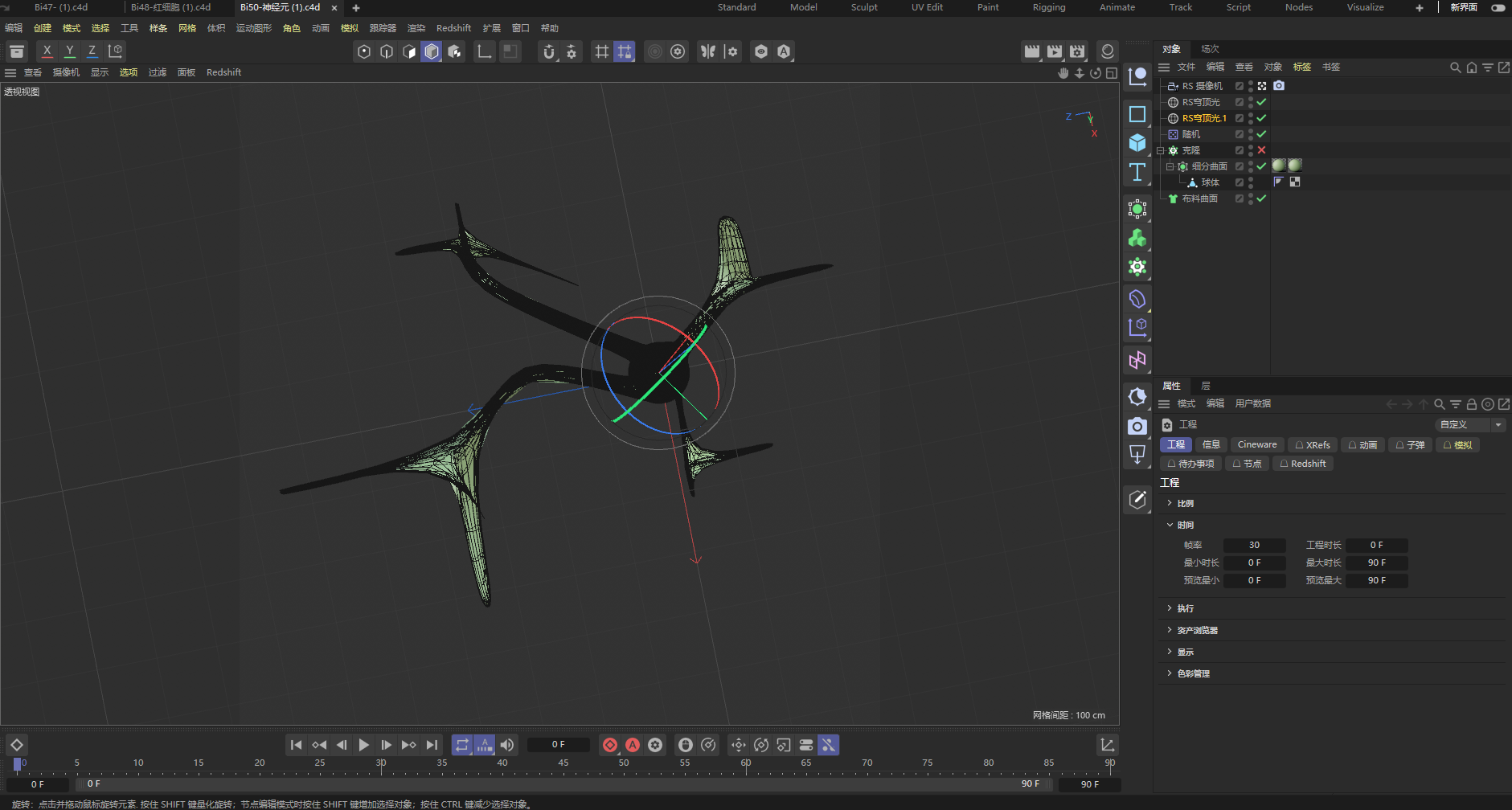Toggle 随机 effector enable checkmark
1512x810 pixels.
[1261, 134]
